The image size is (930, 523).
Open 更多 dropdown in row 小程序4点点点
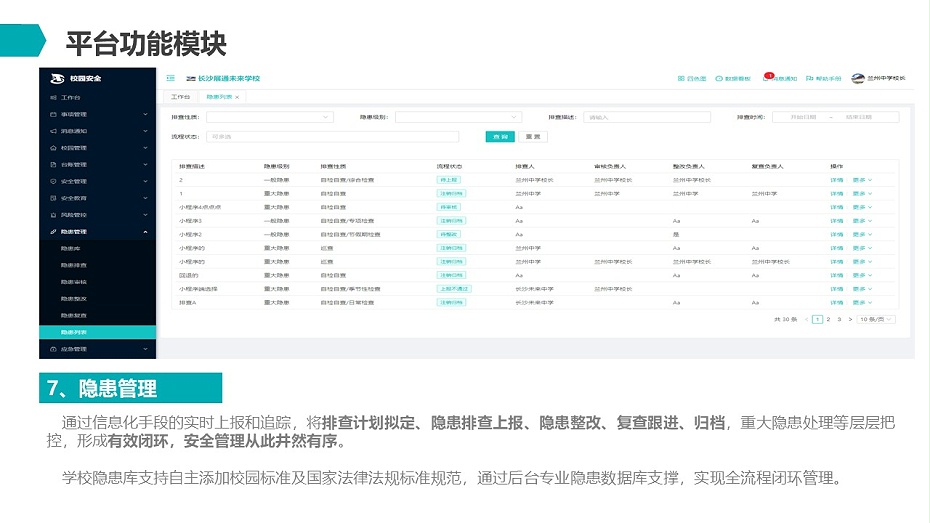click(x=862, y=208)
